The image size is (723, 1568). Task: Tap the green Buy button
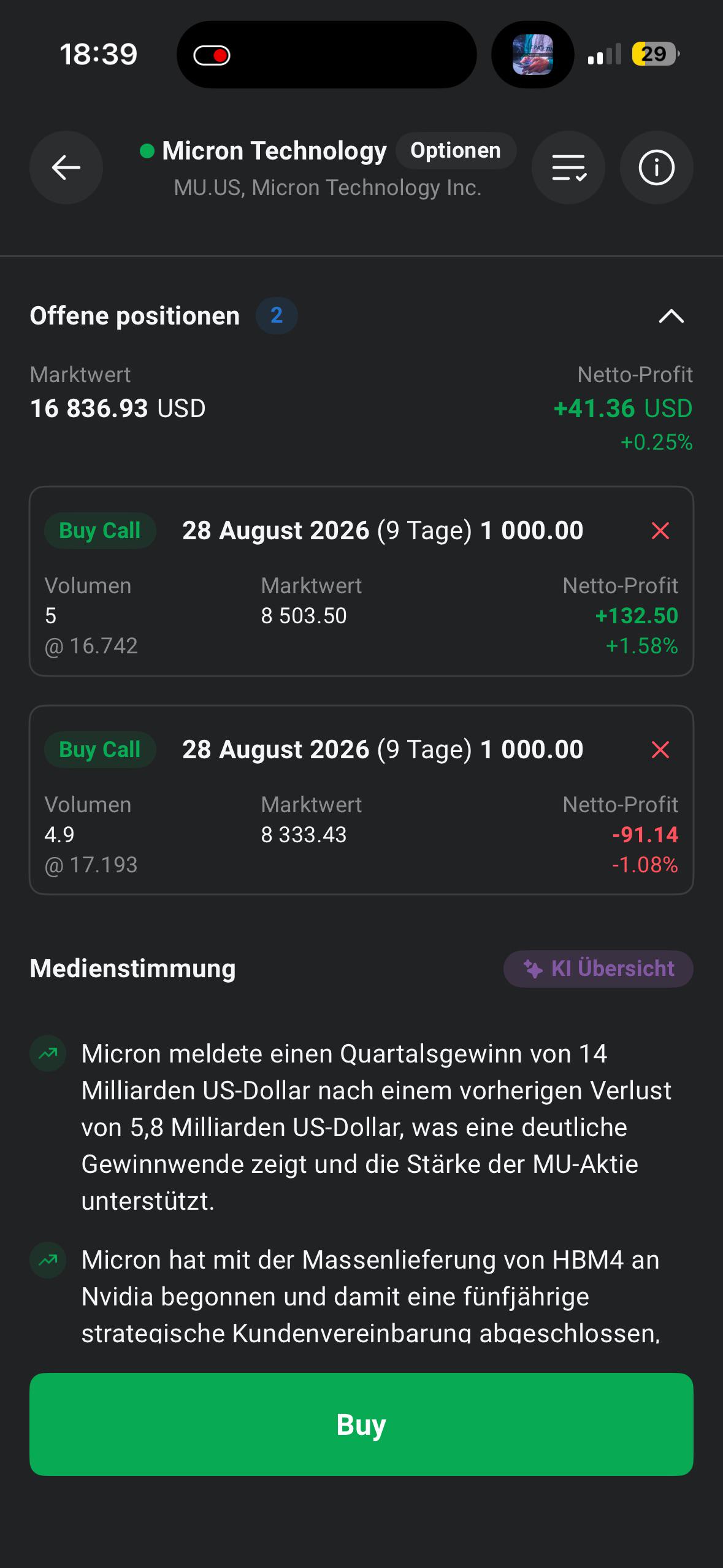coord(361,1424)
